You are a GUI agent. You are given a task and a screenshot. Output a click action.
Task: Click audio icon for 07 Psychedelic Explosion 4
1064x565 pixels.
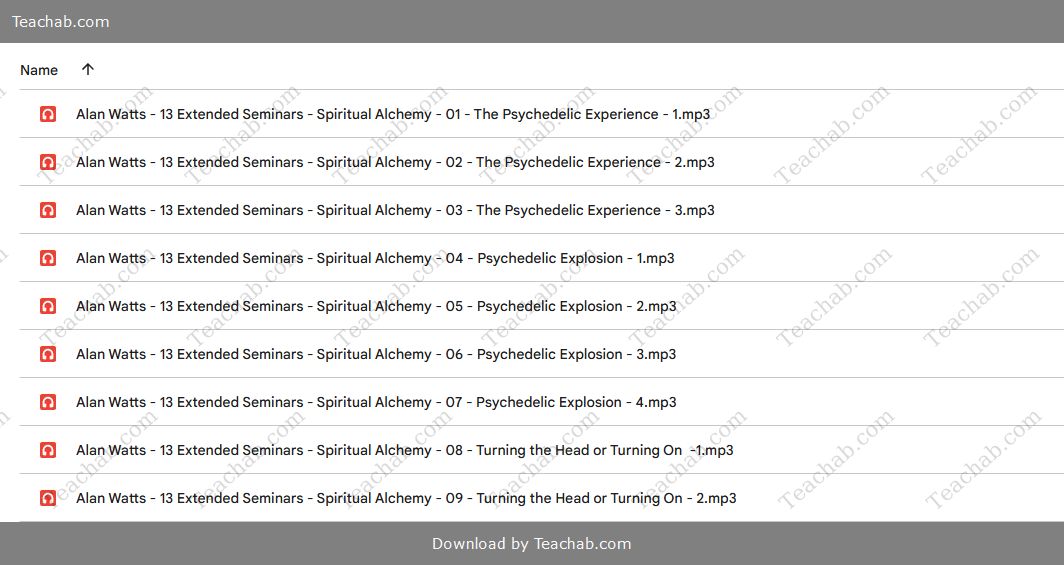[48, 402]
